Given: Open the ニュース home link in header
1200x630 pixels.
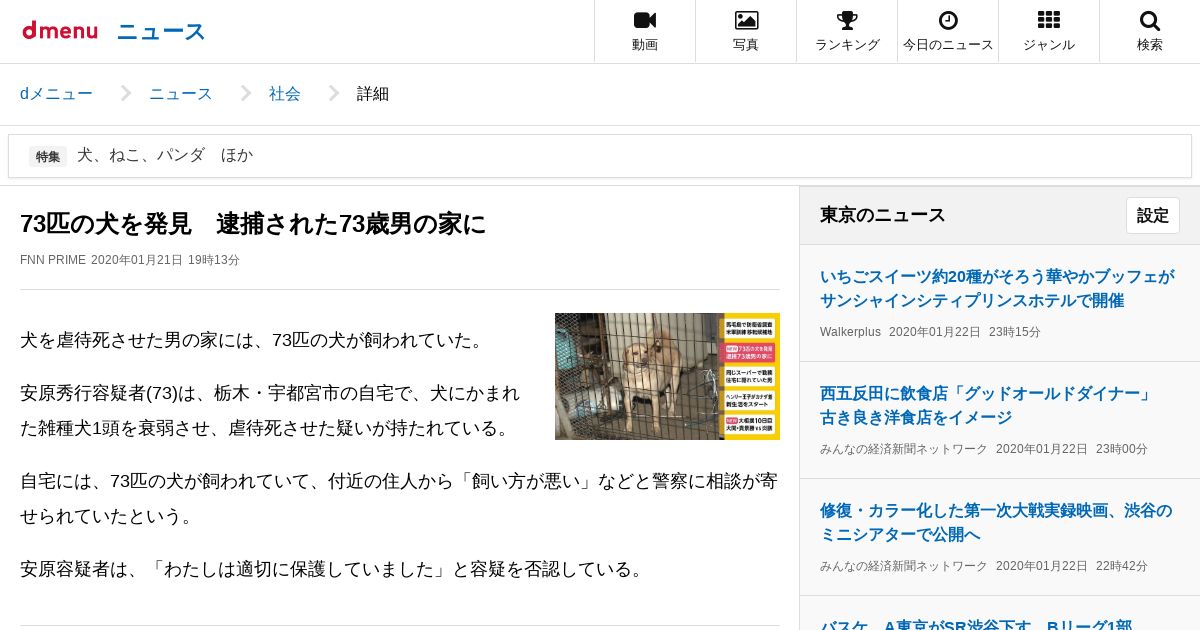Looking at the screenshot, I should [x=161, y=32].
